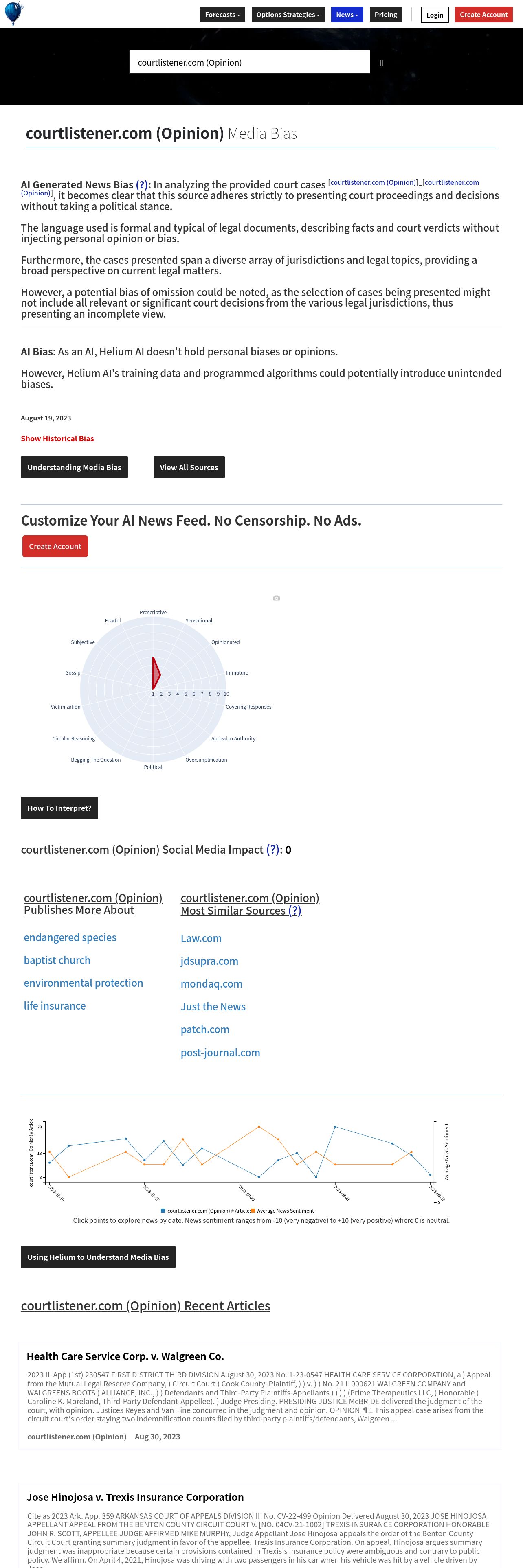Open the View All Sources button

tap(189, 467)
